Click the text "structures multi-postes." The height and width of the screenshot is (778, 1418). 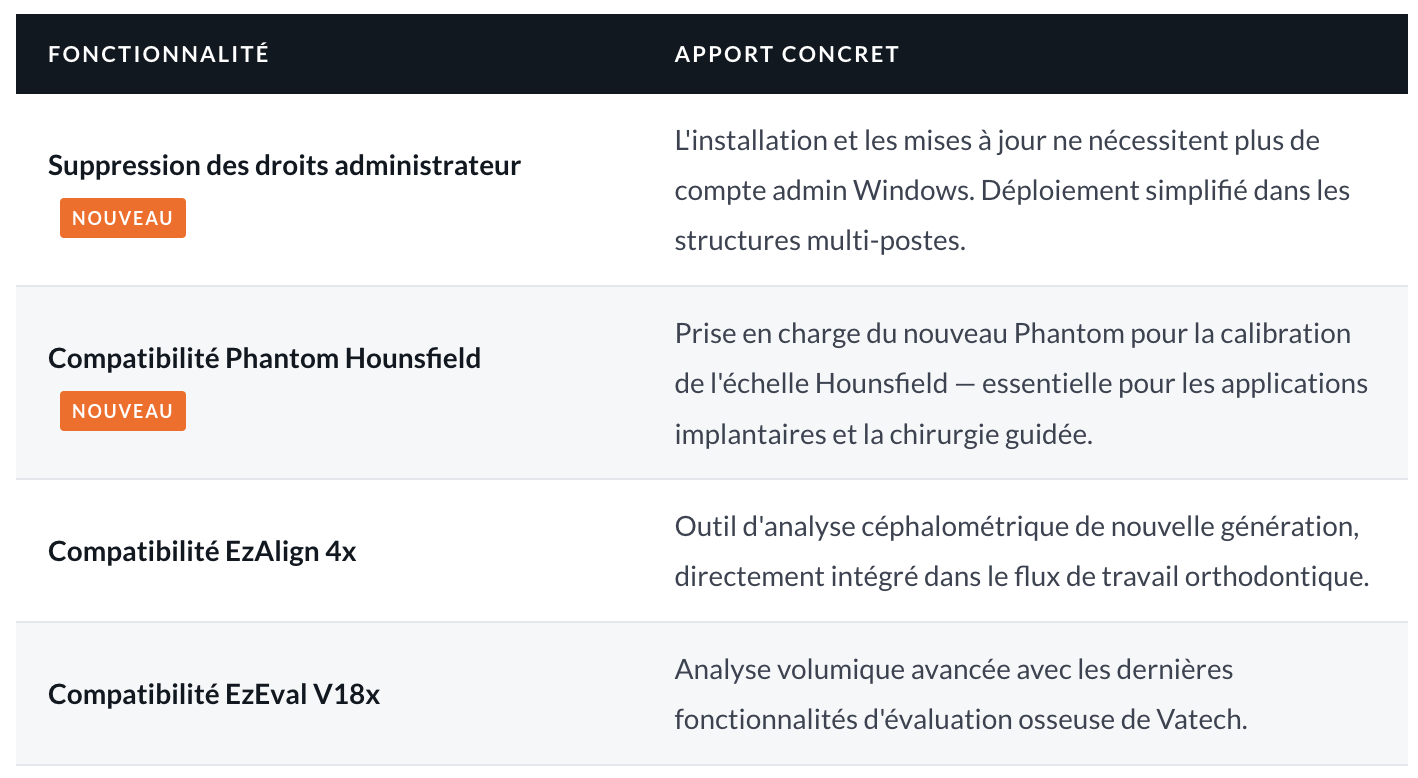pyautogui.click(x=820, y=241)
